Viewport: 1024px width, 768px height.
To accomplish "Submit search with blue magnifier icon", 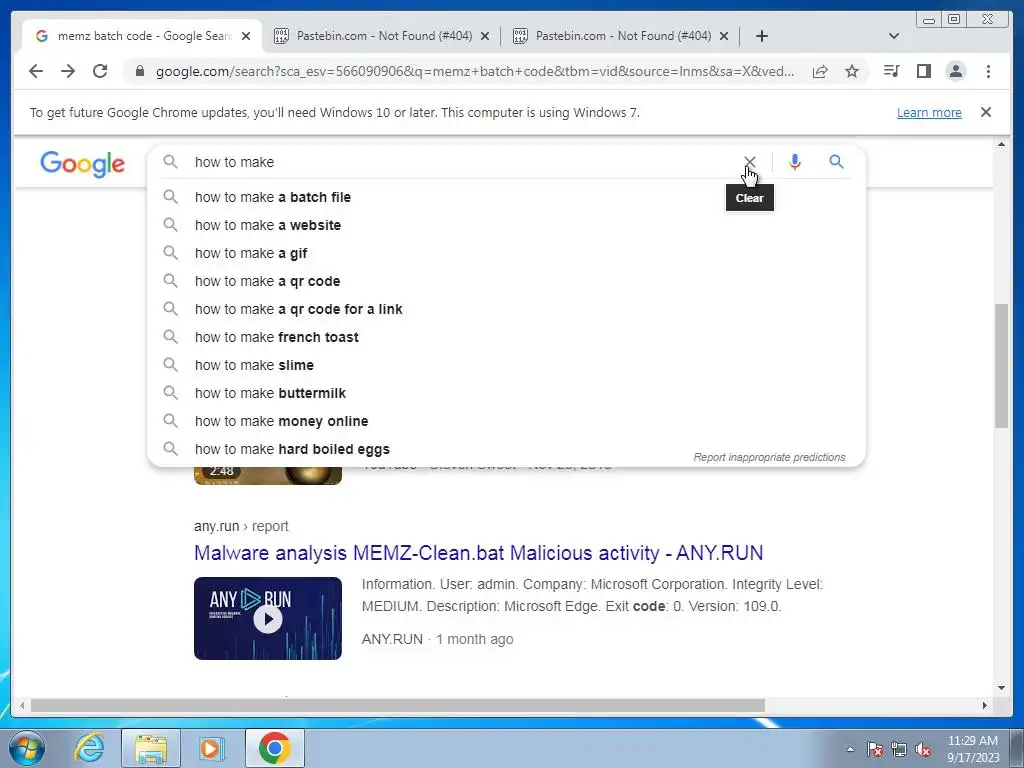I will [837, 162].
